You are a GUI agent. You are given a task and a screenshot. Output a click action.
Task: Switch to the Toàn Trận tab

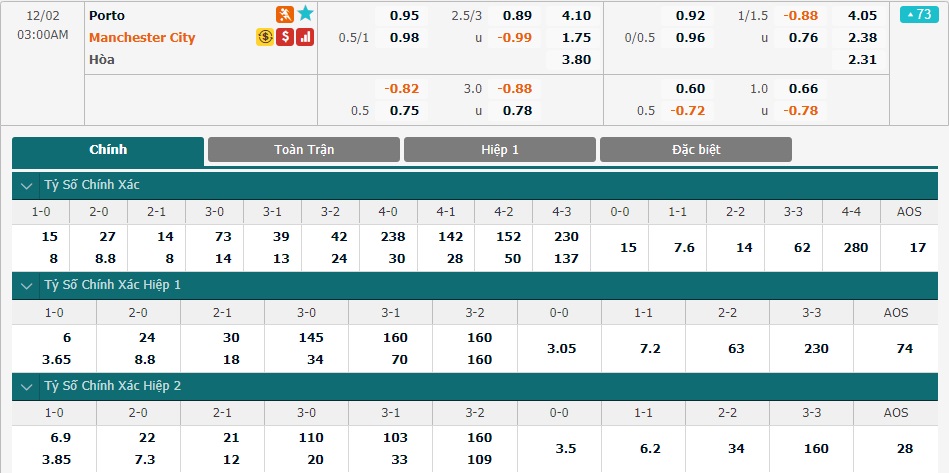coord(304,150)
